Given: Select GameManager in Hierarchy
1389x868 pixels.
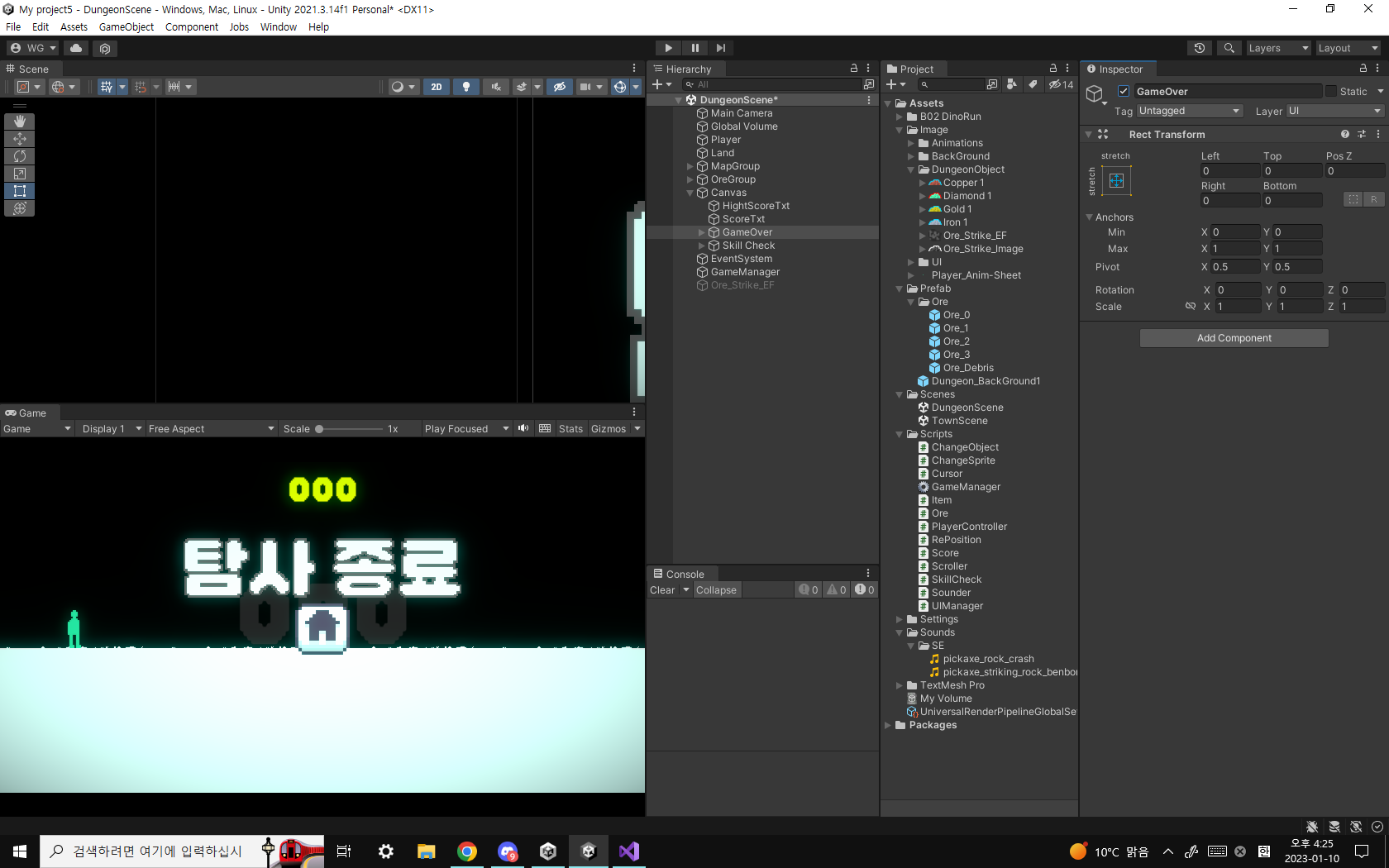Looking at the screenshot, I should 745,272.
